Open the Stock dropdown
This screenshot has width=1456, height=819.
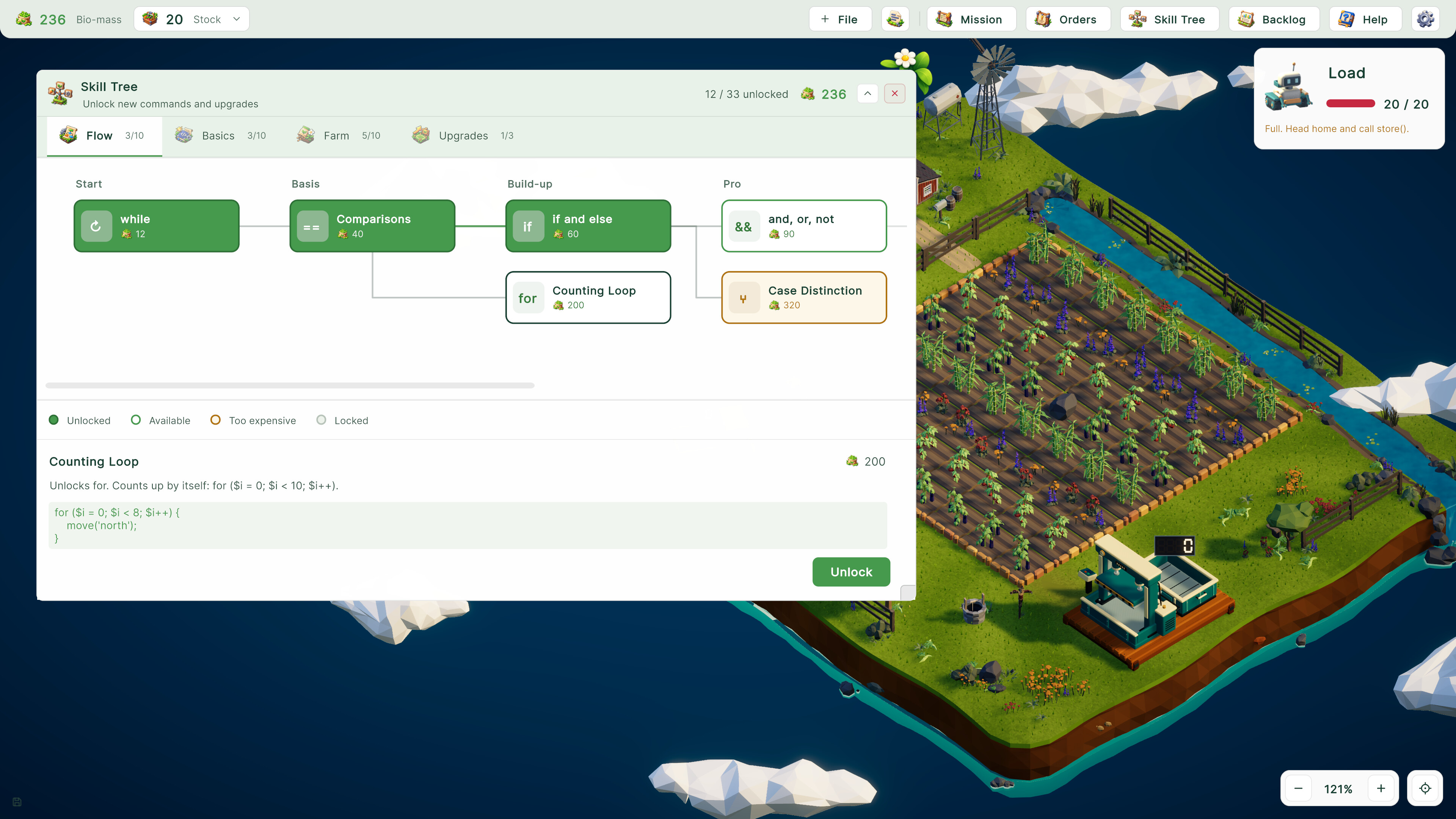191,19
